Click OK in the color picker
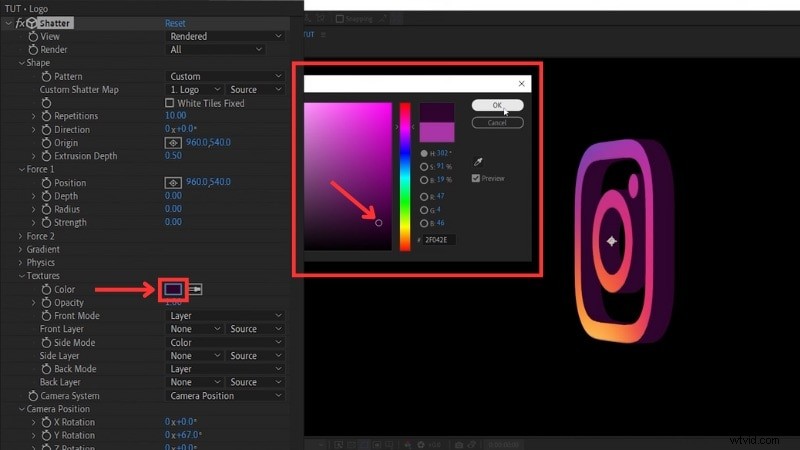 coord(497,105)
